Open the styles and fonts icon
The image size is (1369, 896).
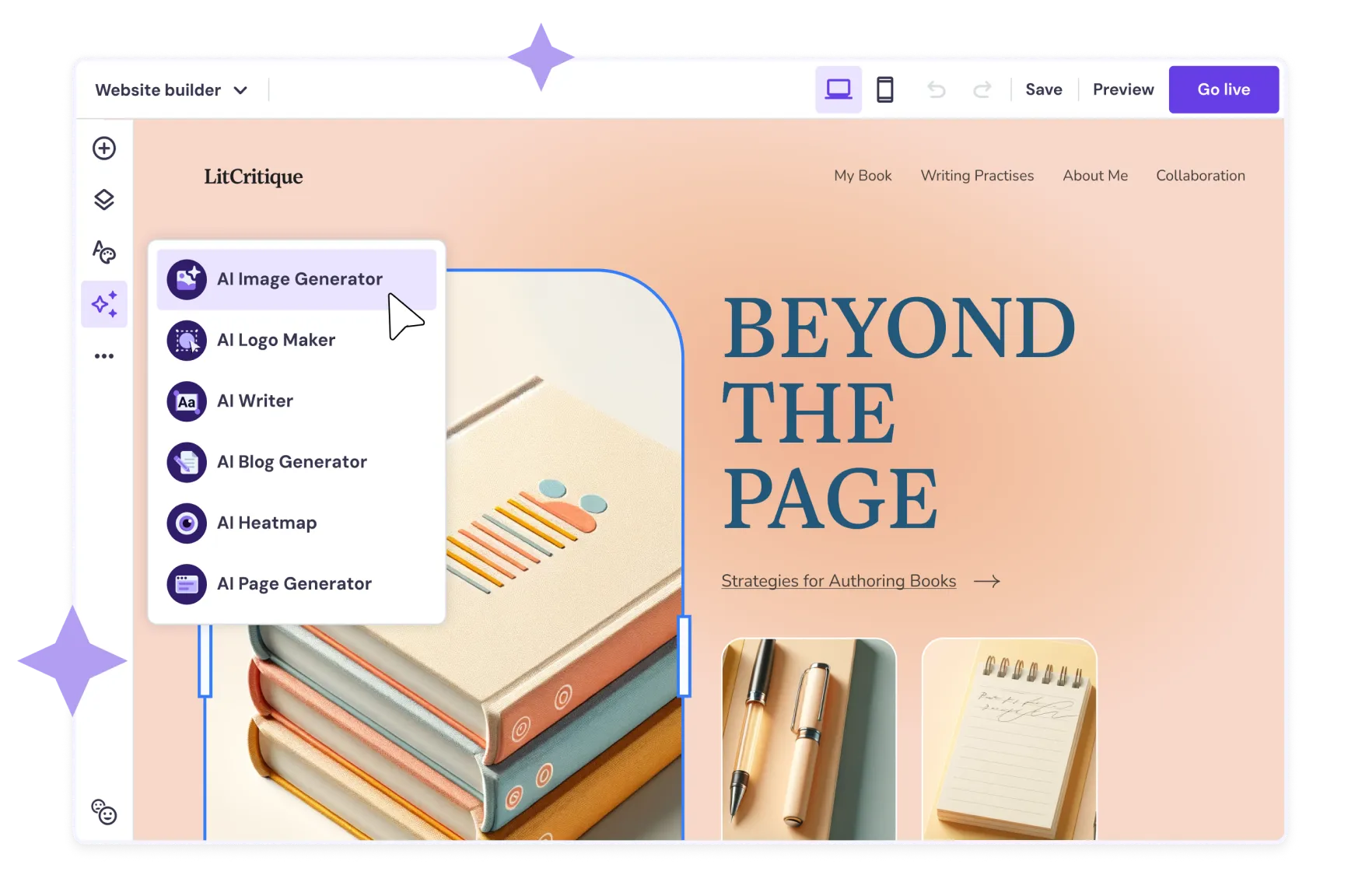(104, 251)
